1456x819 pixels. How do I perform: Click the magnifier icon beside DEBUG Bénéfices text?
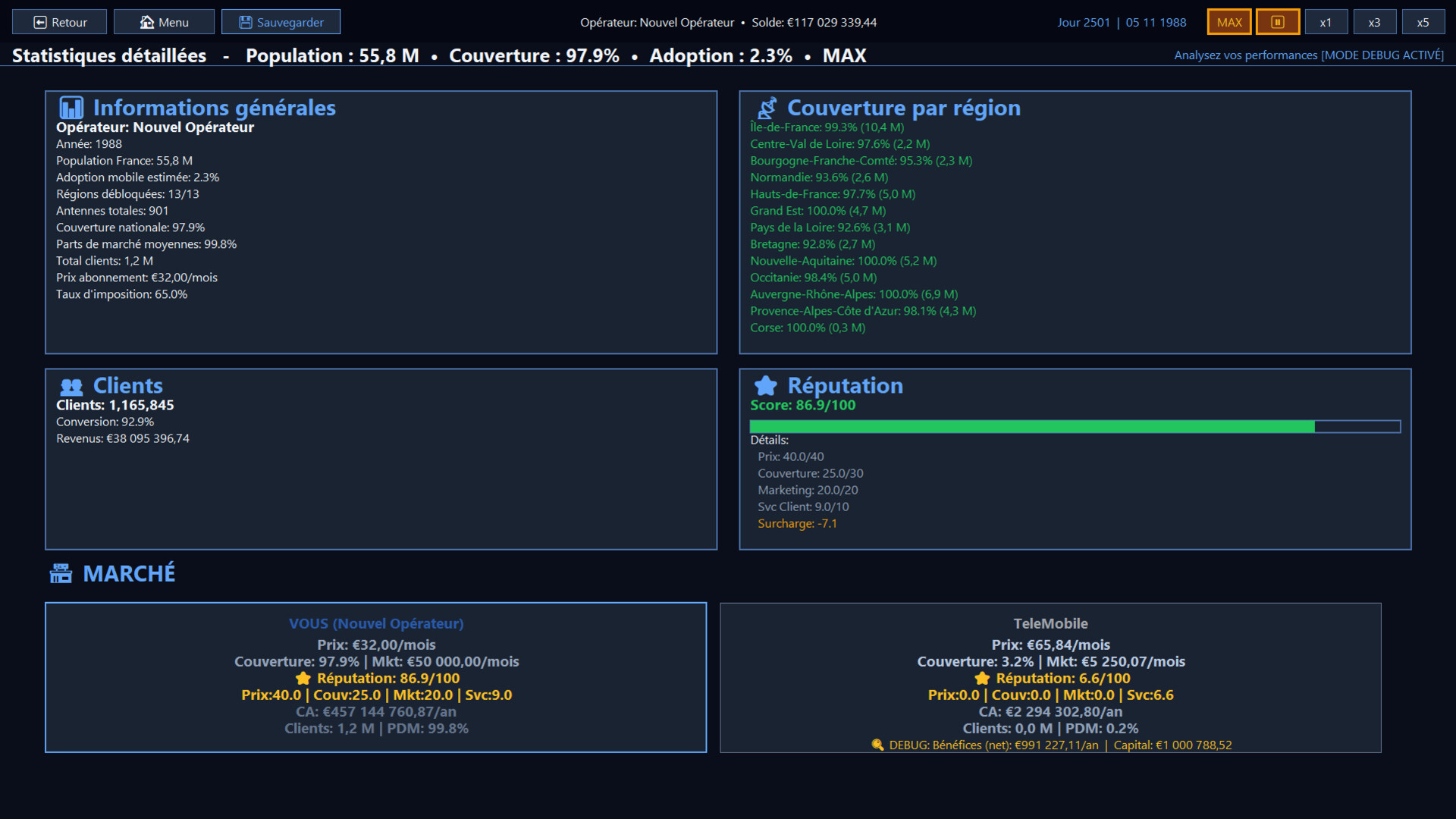point(877,745)
